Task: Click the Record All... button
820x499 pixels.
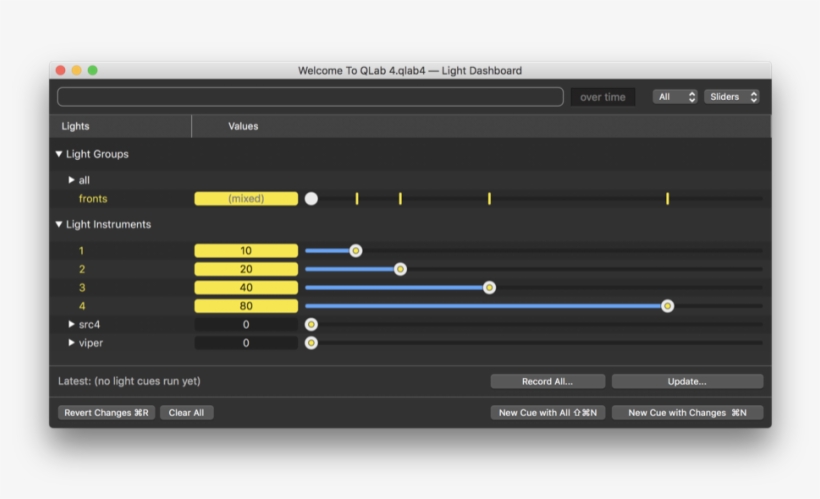Action: (548, 381)
